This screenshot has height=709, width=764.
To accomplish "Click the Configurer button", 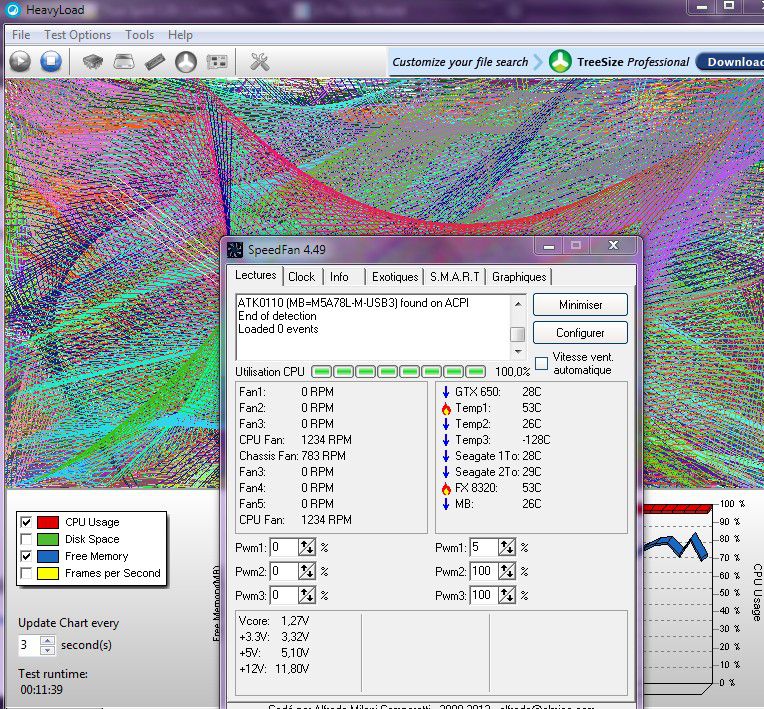I will pyautogui.click(x=580, y=333).
